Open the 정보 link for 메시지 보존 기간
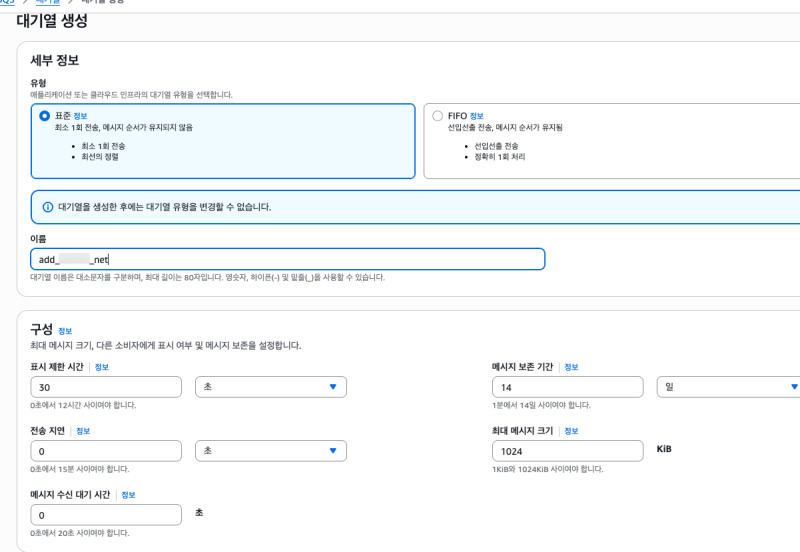Viewport: 800px width, 552px height. point(571,367)
